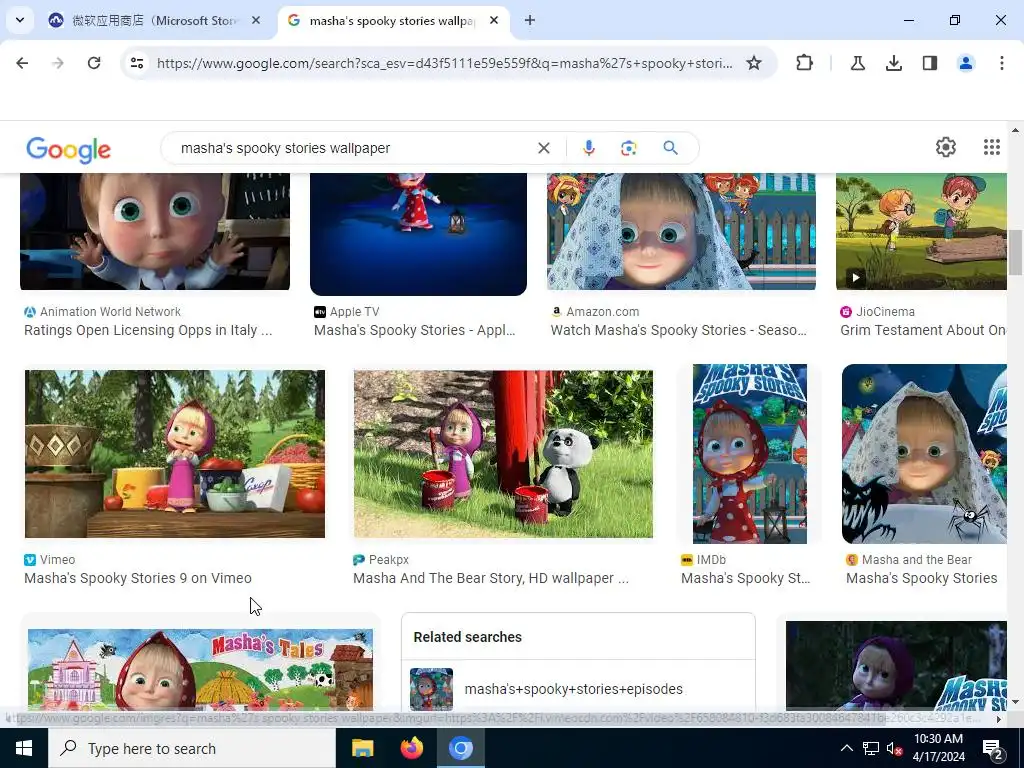Open the browser Downloads icon
Image resolution: width=1024 pixels, height=768 pixels.
[894, 63]
